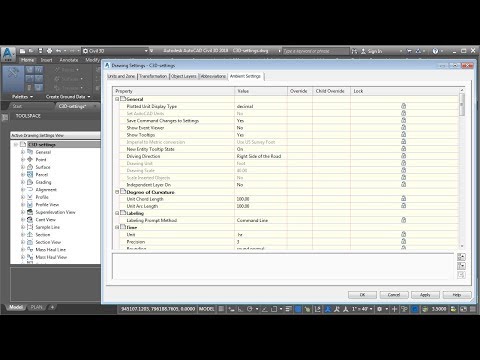Click the Cancel button
This screenshot has height=360, width=480.
[394, 295]
